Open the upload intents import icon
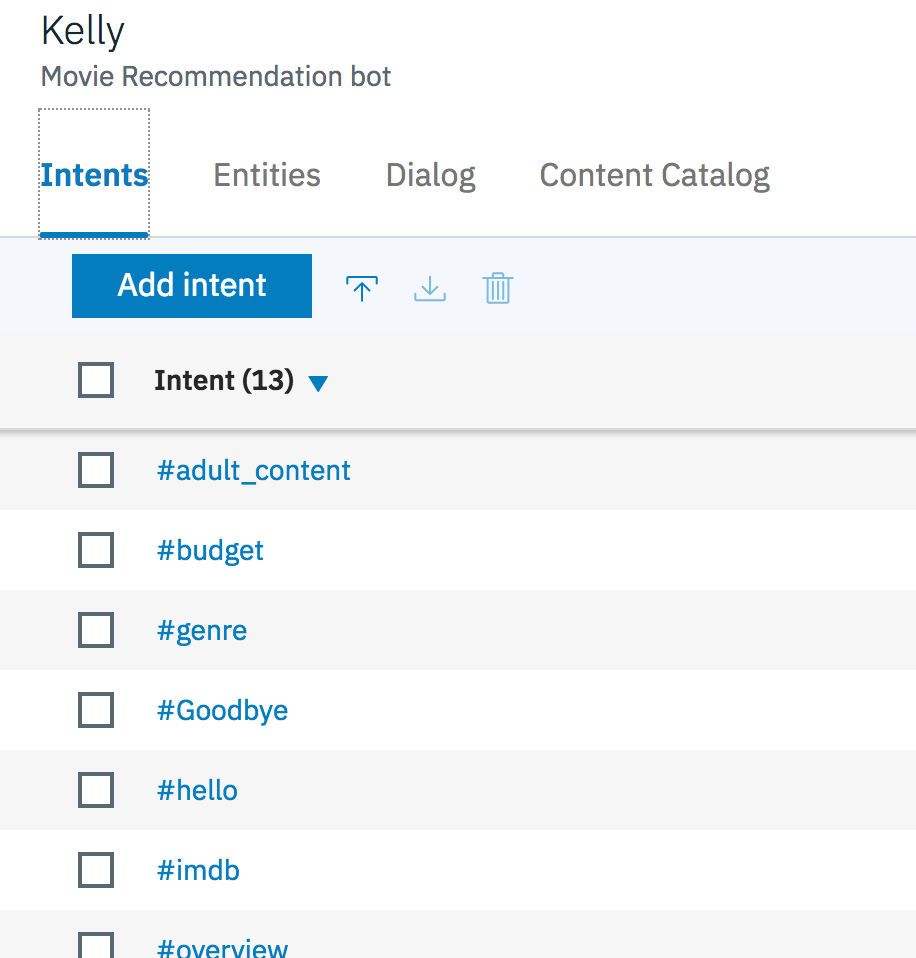 tap(361, 288)
